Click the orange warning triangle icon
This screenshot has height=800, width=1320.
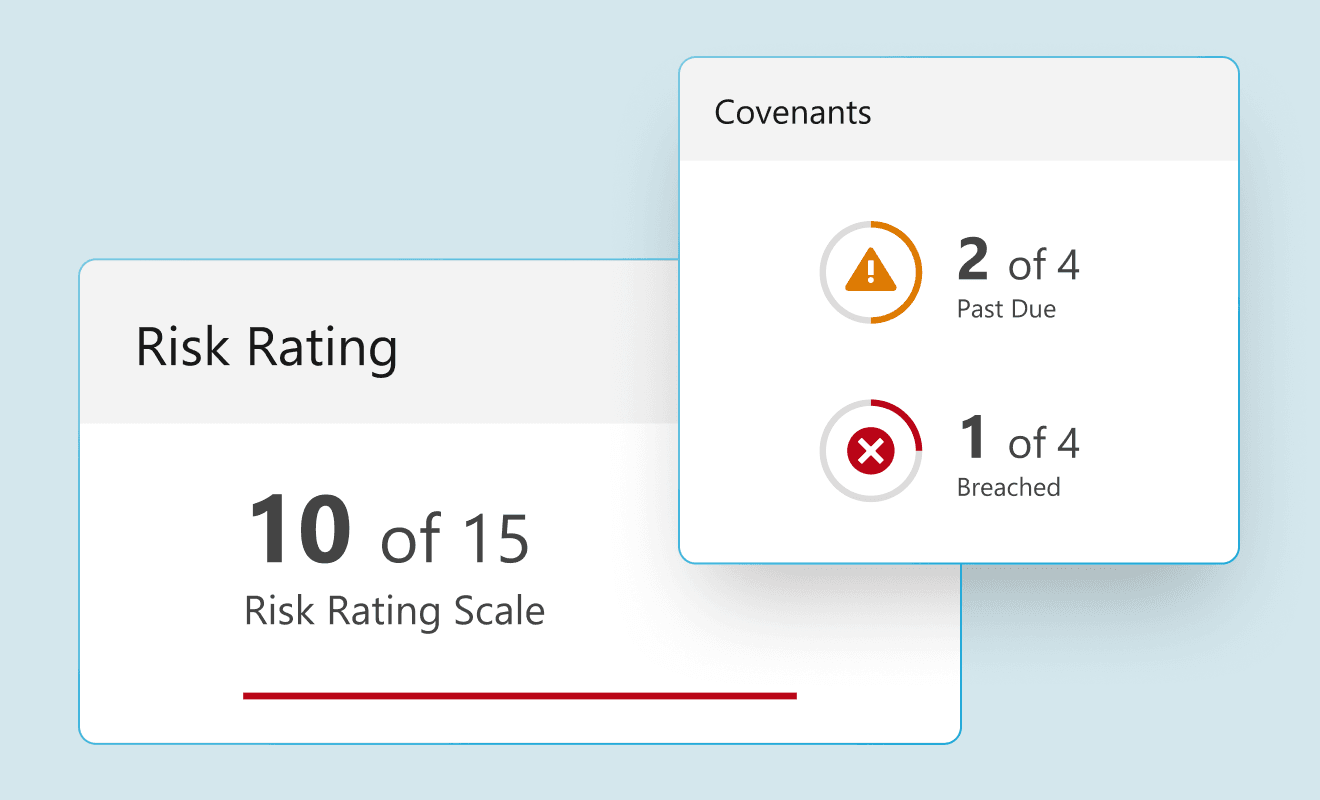(x=870, y=271)
